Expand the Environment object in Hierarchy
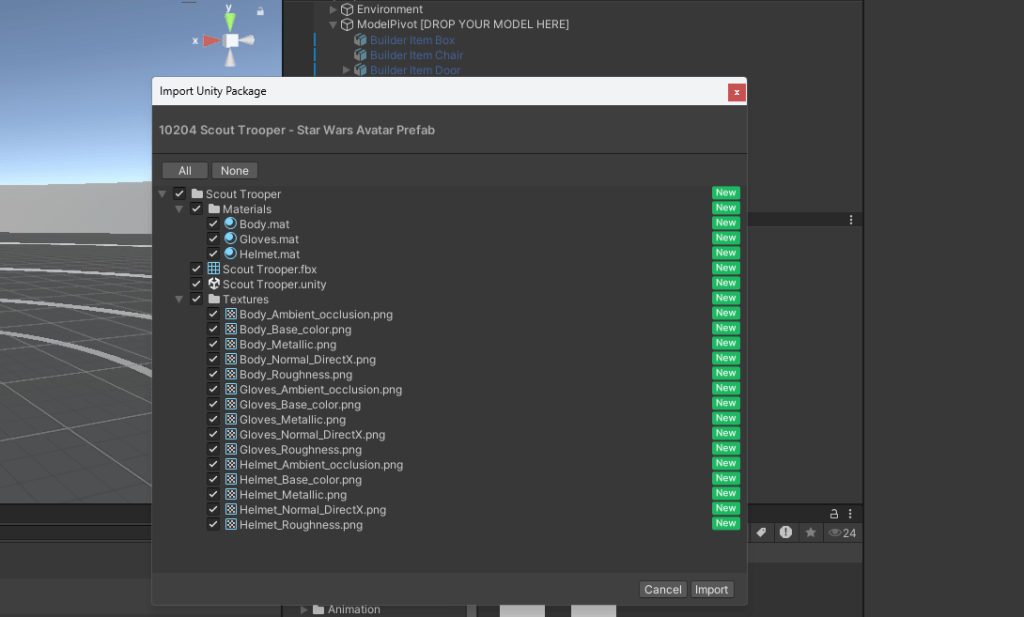This screenshot has width=1024, height=617. (334, 10)
